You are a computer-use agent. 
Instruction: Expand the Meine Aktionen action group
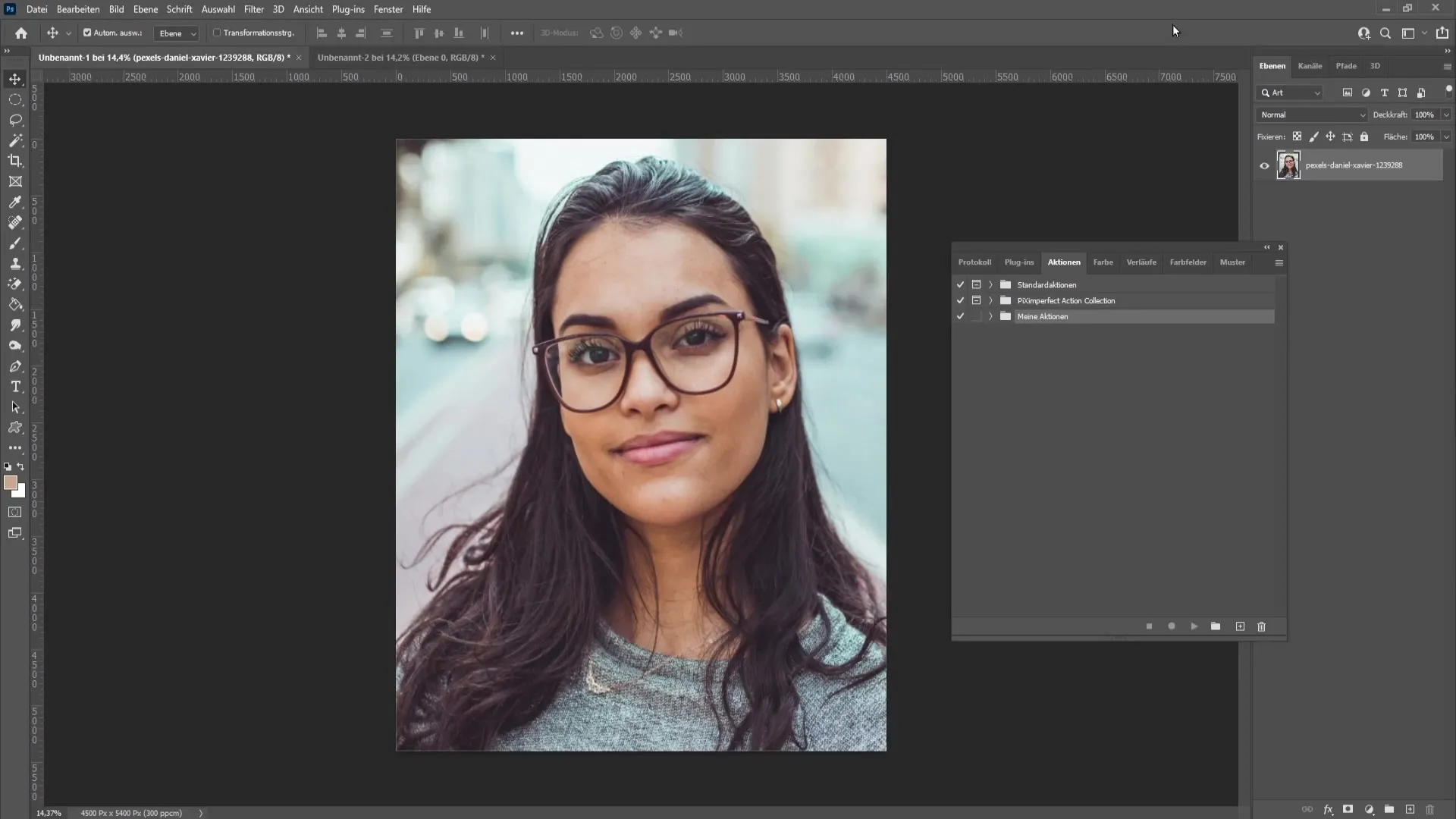click(989, 316)
